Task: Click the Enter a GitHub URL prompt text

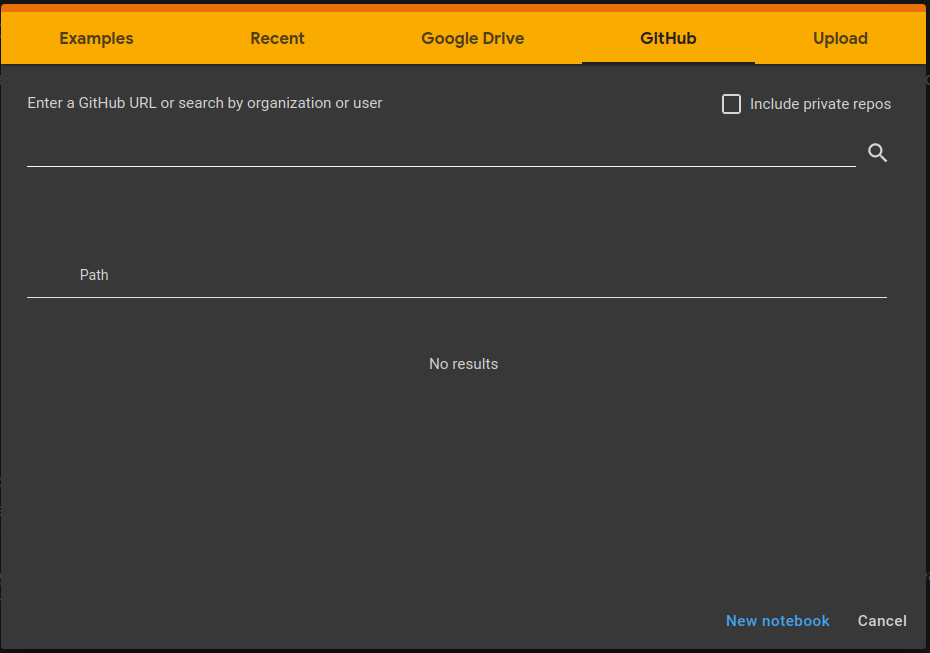Action: click(205, 103)
